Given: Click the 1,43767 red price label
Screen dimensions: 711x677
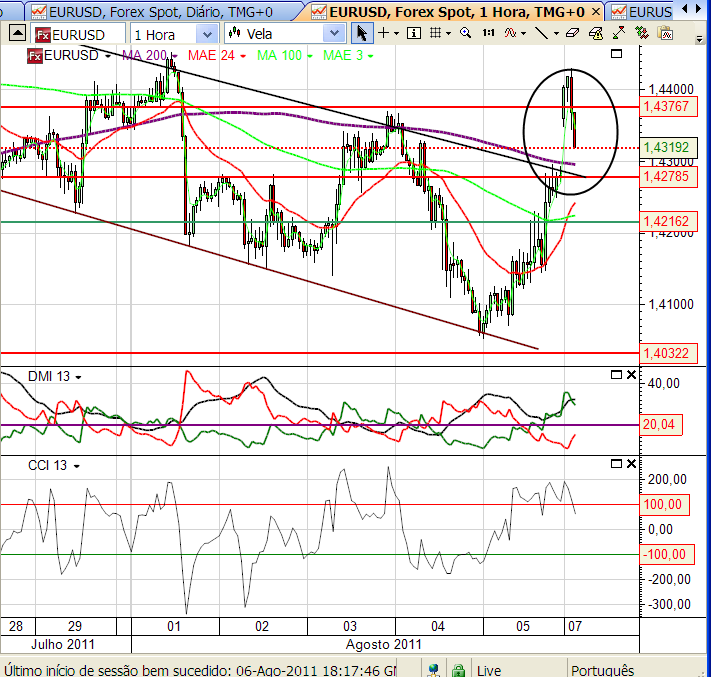Looking at the screenshot, I should point(668,107).
